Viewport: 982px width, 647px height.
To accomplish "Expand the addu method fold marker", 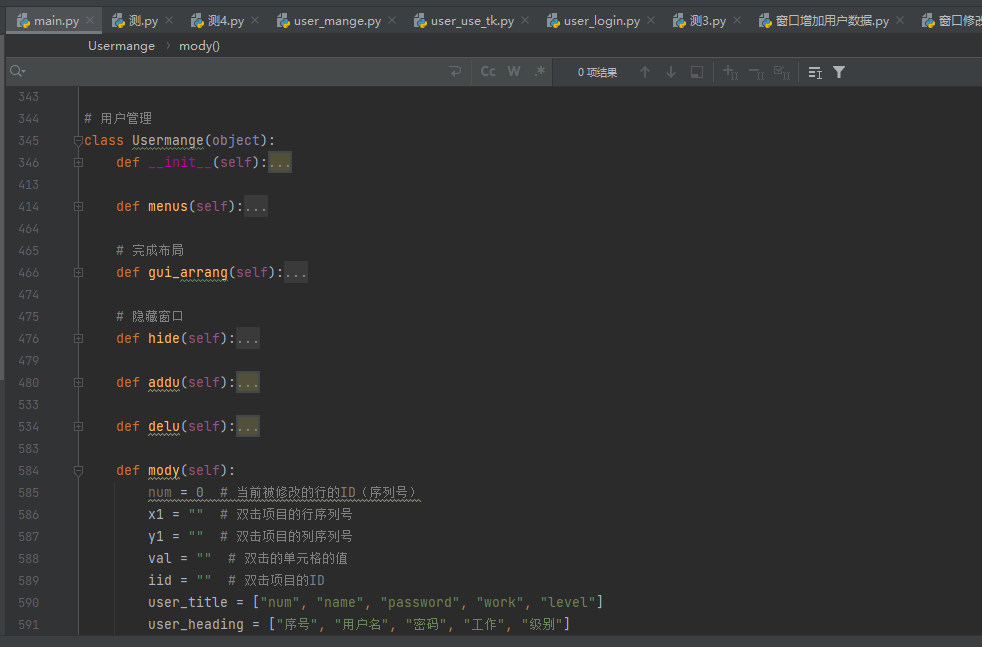I will click(78, 383).
